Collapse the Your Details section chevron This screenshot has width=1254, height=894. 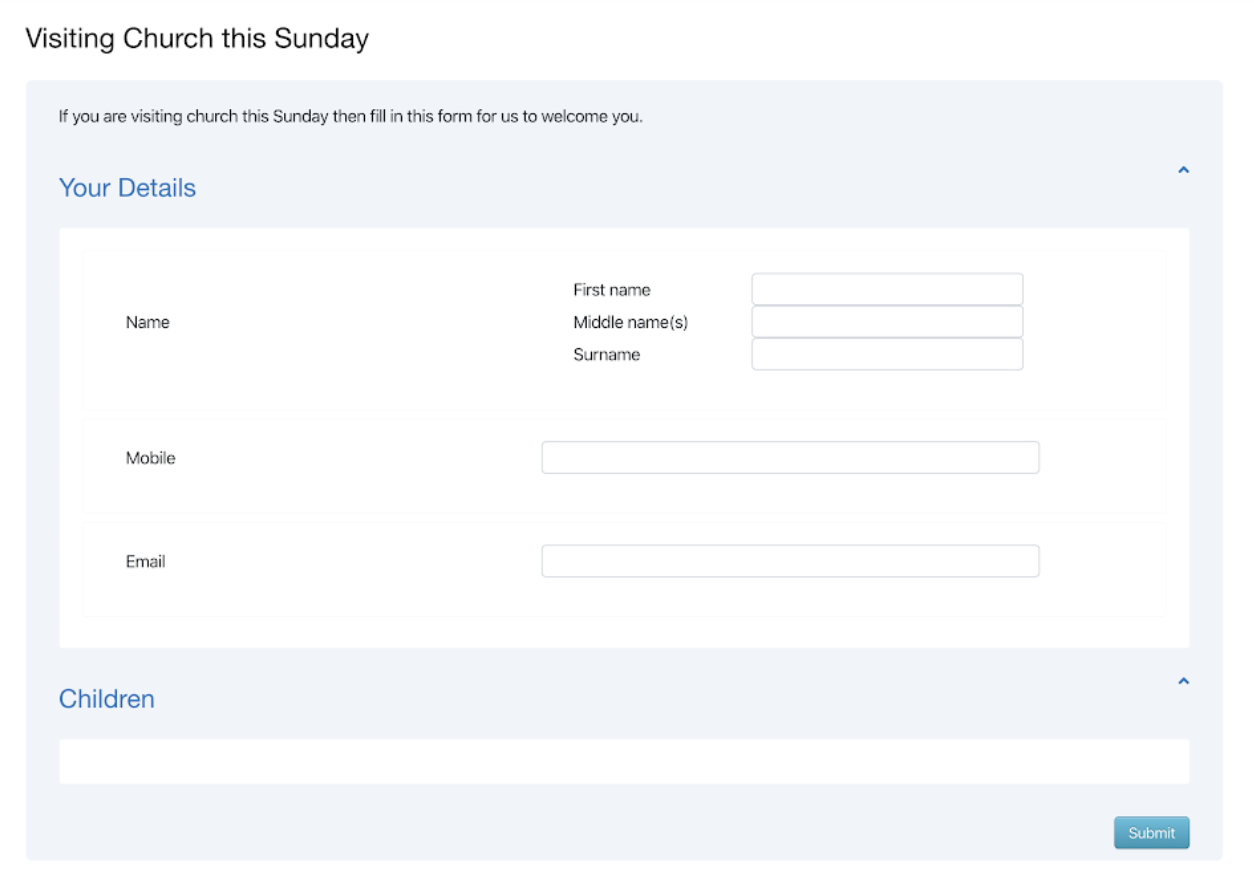point(1183,171)
